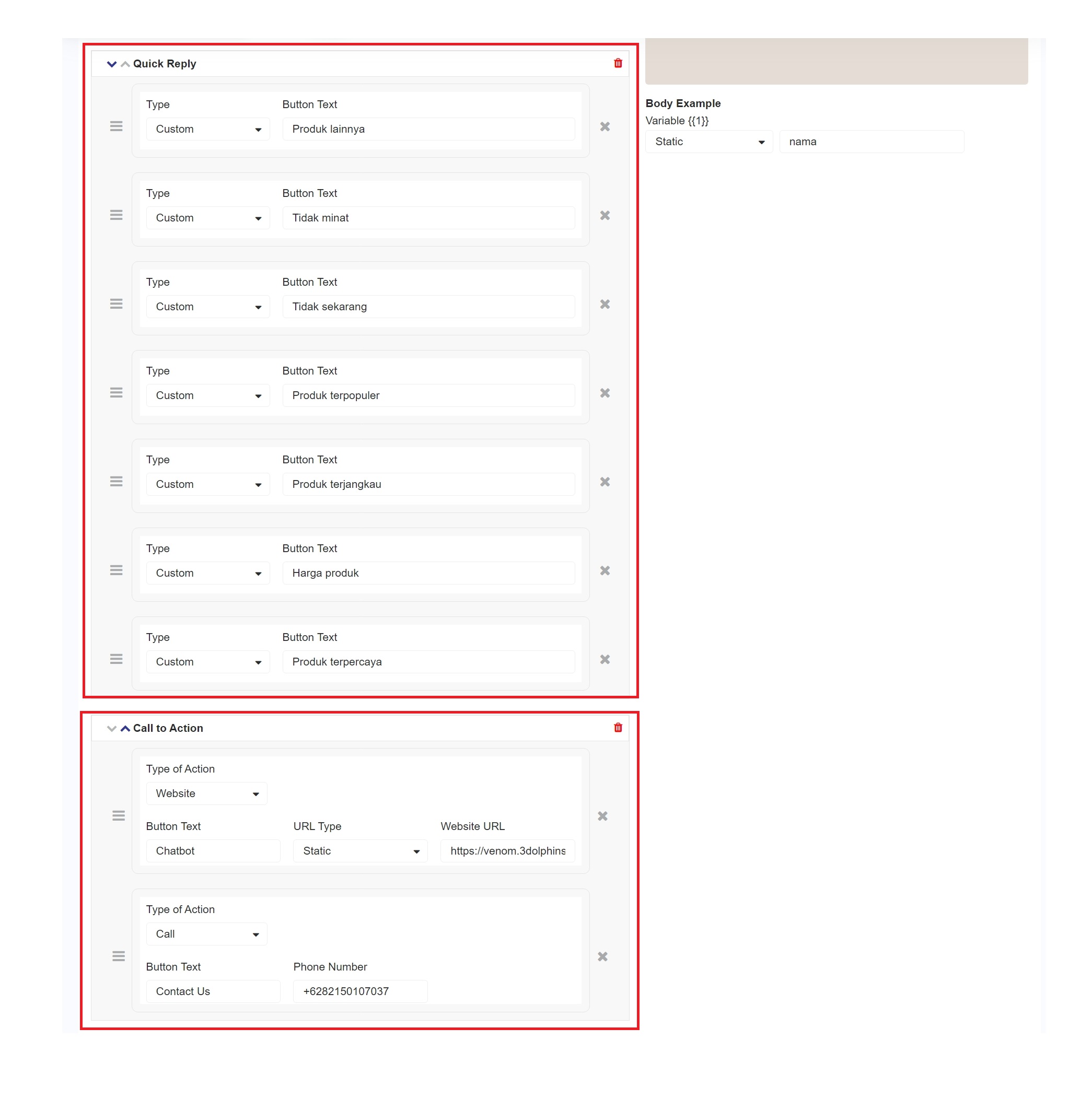
Task: Click the Phone Number input field
Action: (360, 991)
